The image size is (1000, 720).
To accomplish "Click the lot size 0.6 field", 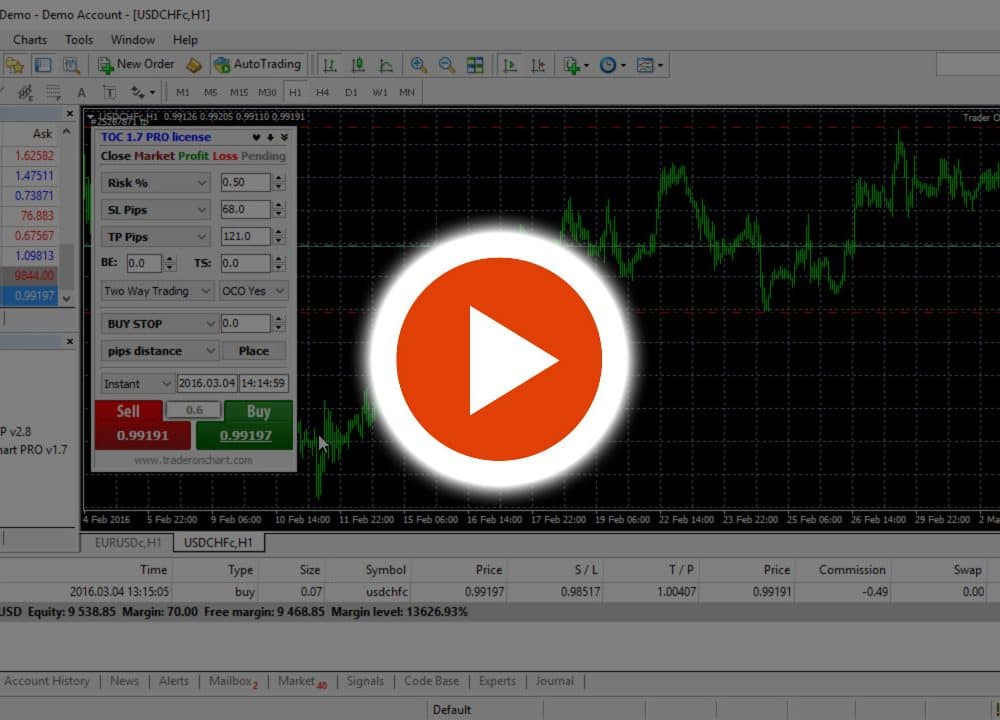I will click(195, 410).
